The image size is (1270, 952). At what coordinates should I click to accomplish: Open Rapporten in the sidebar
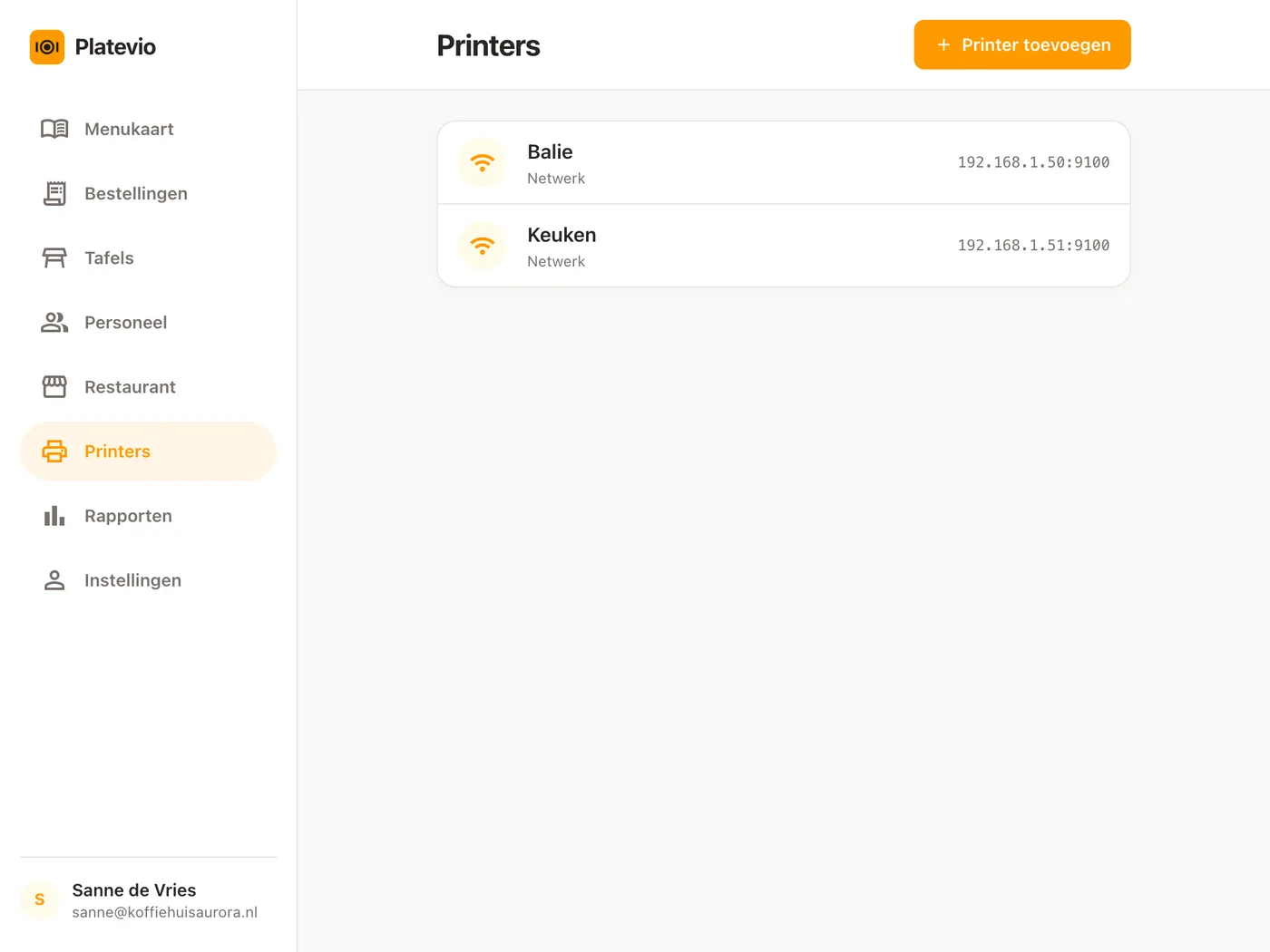pos(148,515)
